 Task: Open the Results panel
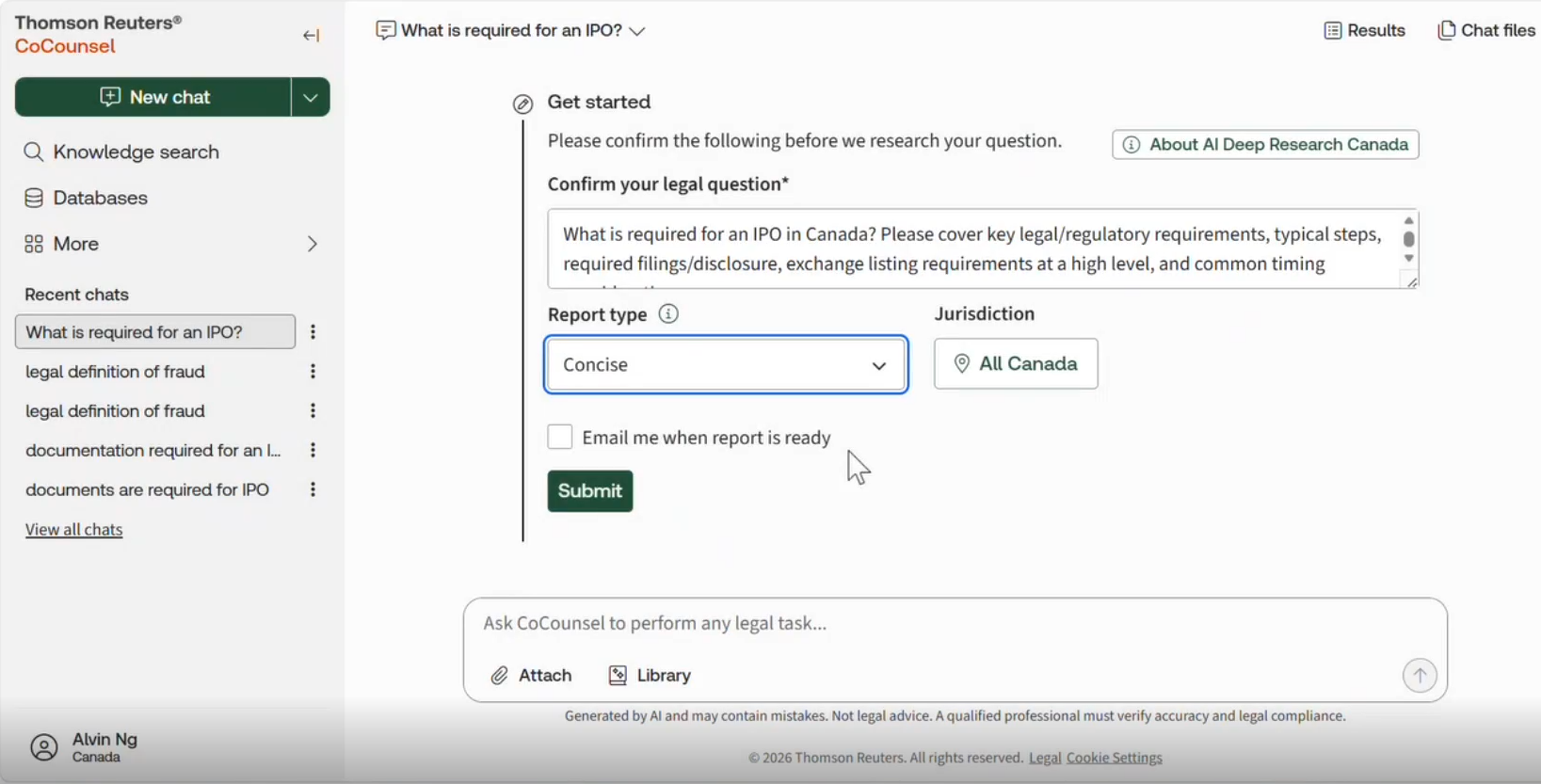(1364, 30)
